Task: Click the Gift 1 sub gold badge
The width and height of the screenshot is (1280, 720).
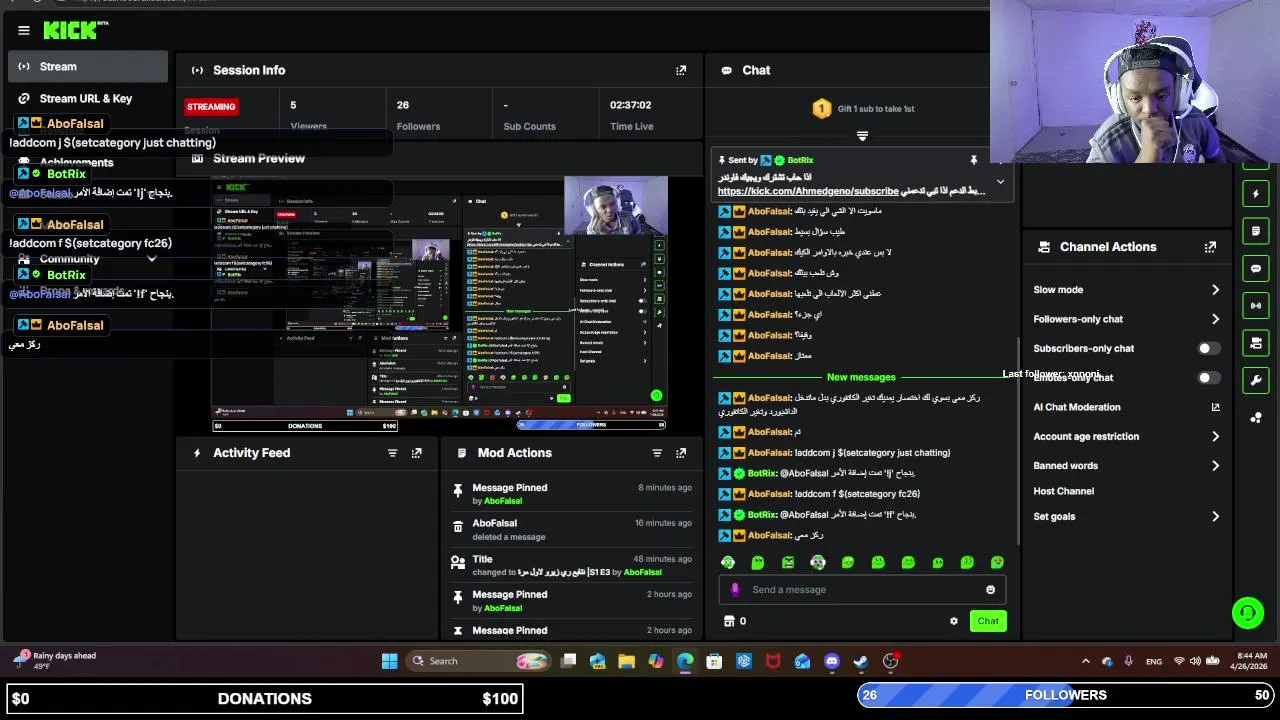Action: tap(821, 109)
